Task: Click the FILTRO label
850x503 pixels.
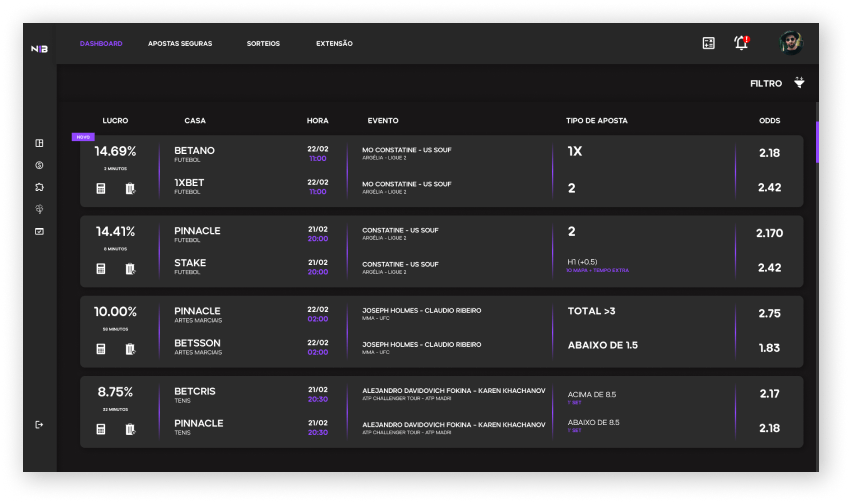Action: tap(766, 84)
